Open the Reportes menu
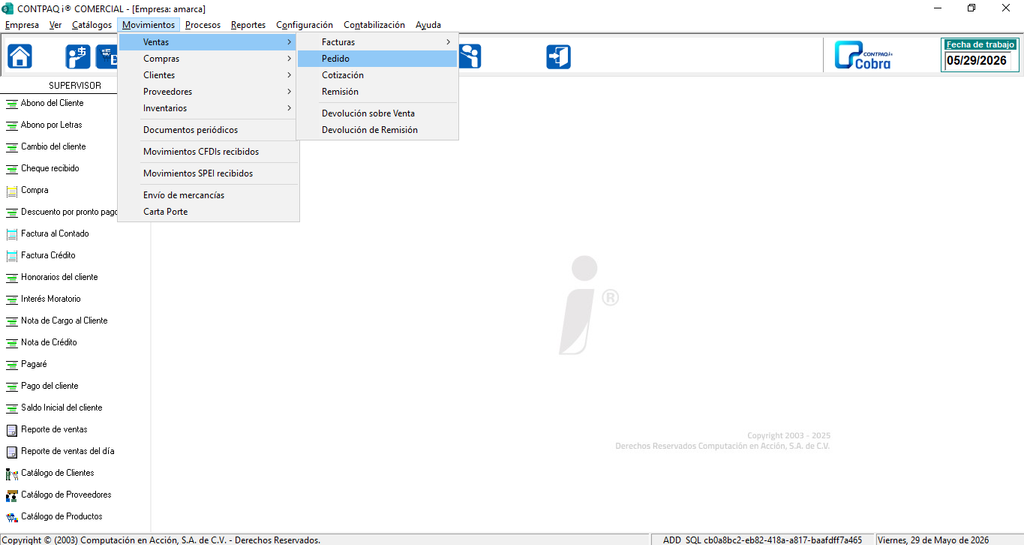1024x545 pixels. pos(248,25)
